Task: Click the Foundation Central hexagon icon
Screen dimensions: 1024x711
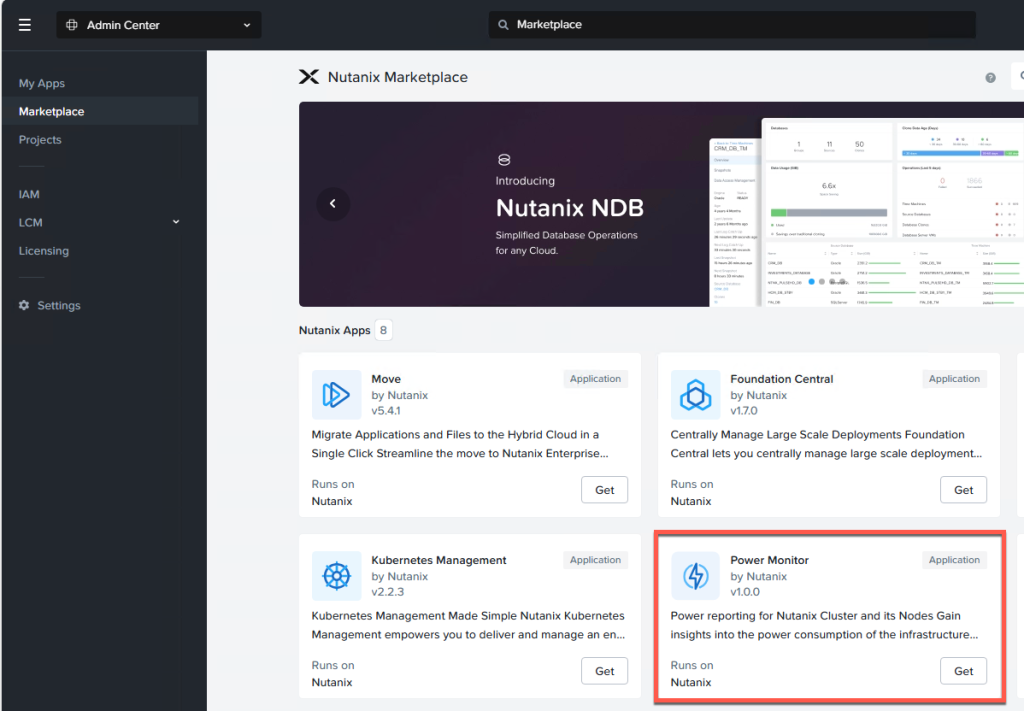Action: coord(695,395)
